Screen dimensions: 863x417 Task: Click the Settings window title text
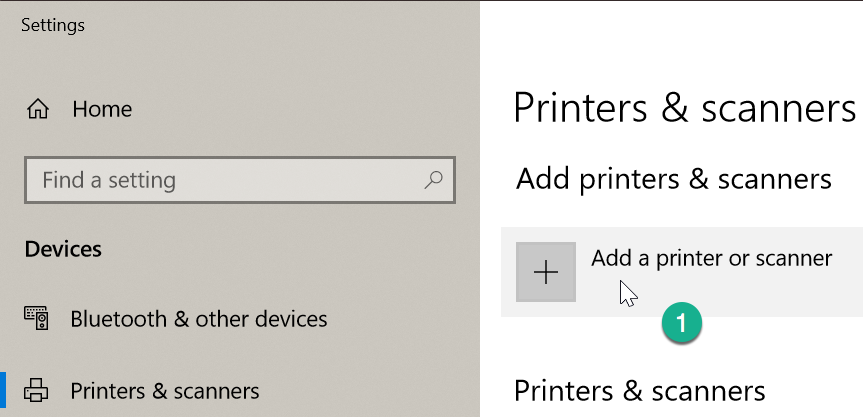tap(53, 25)
